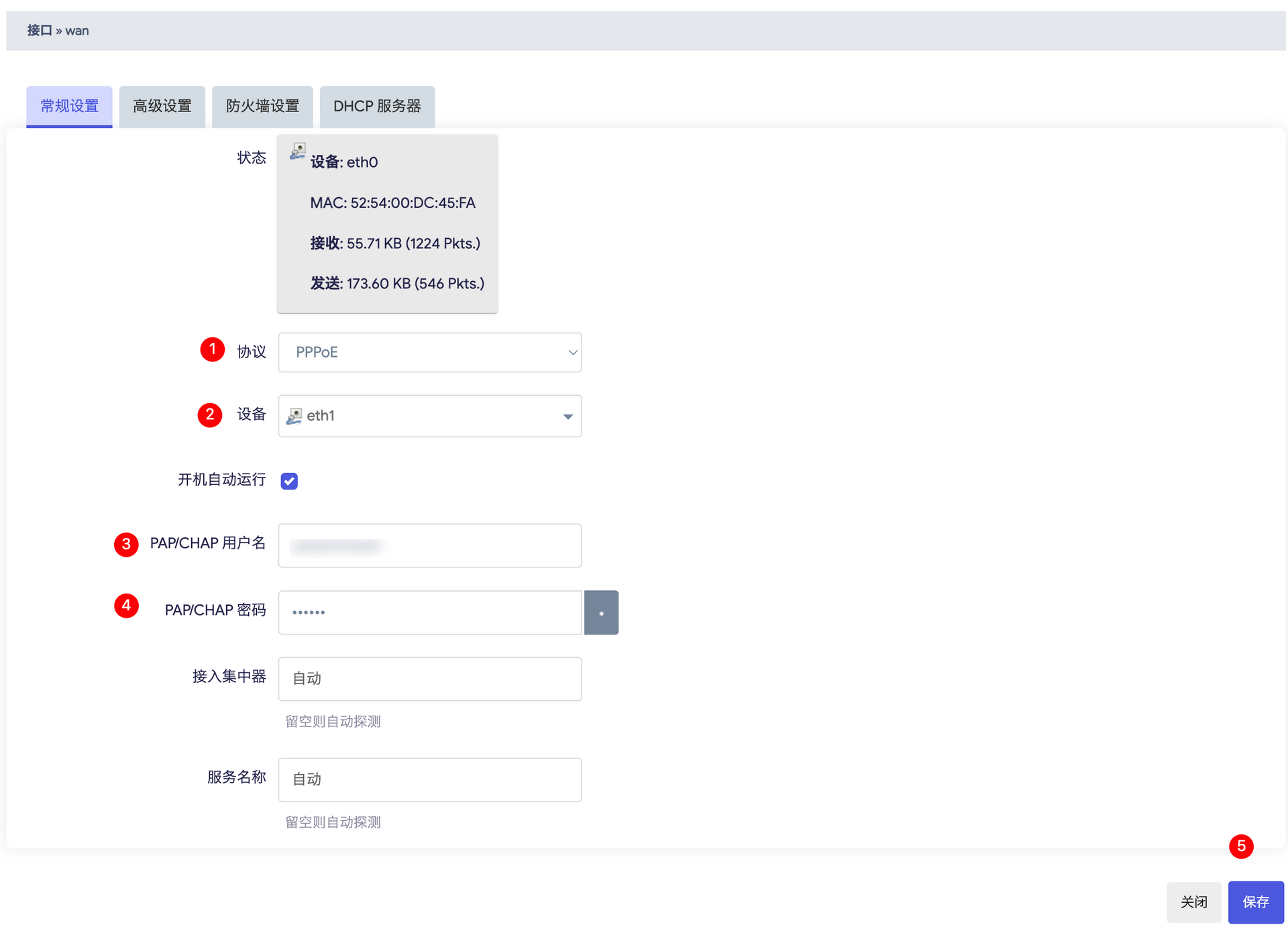This screenshot has height=935, width=1288.
Task: Open the 设备 eth1 dropdown
Action: (430, 416)
